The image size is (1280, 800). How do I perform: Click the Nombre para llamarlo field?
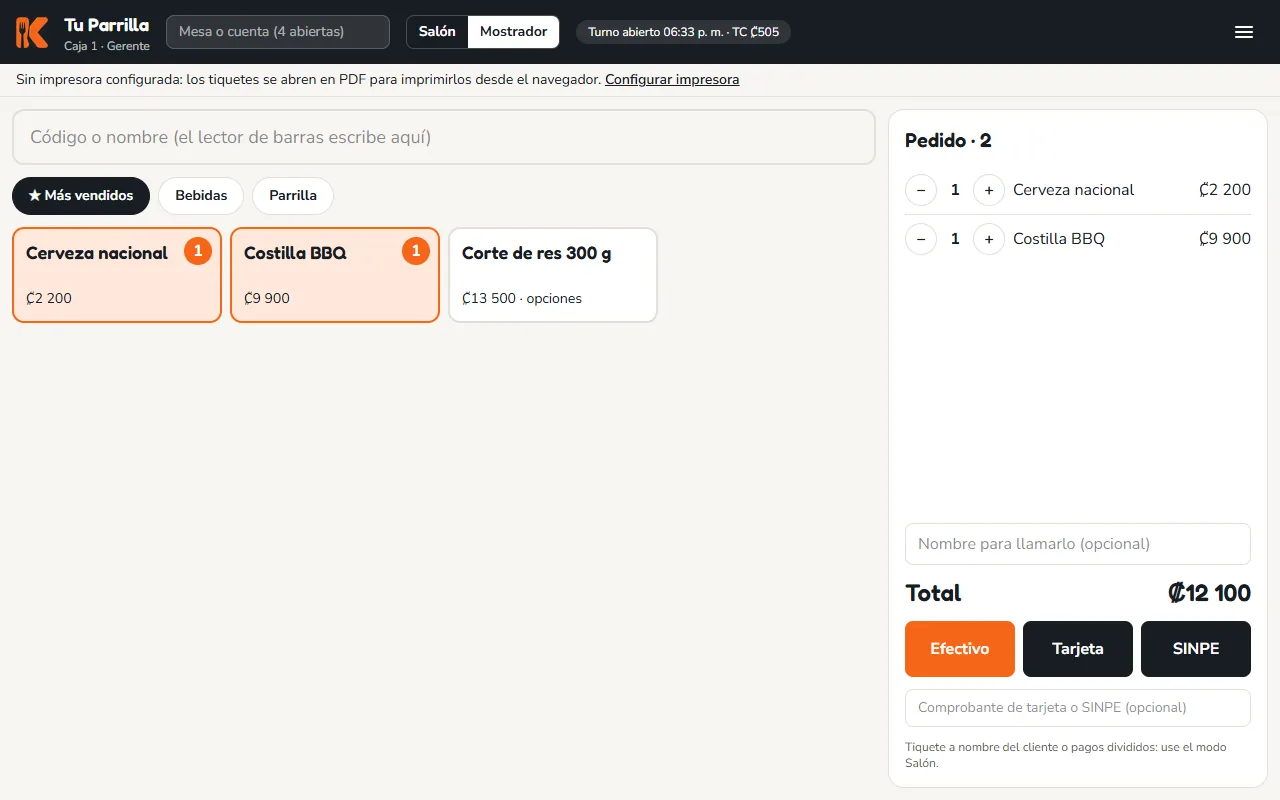coord(1078,544)
